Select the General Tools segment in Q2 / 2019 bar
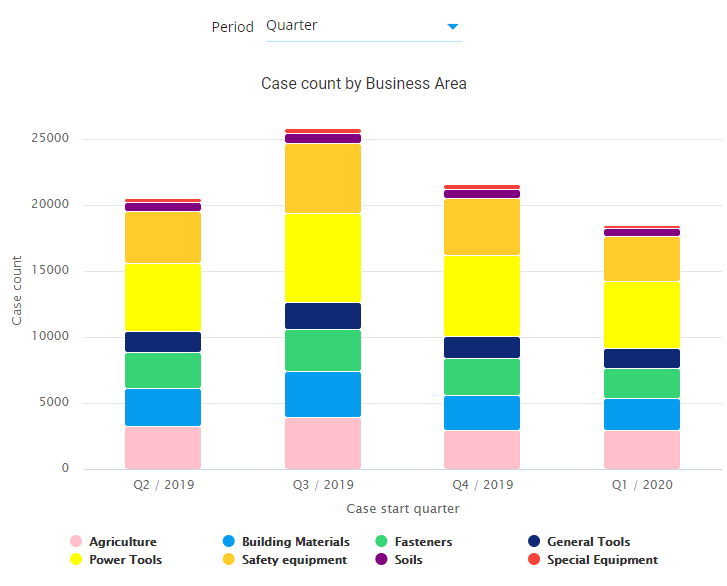The width and height of the screenshot is (727, 586). (163, 342)
